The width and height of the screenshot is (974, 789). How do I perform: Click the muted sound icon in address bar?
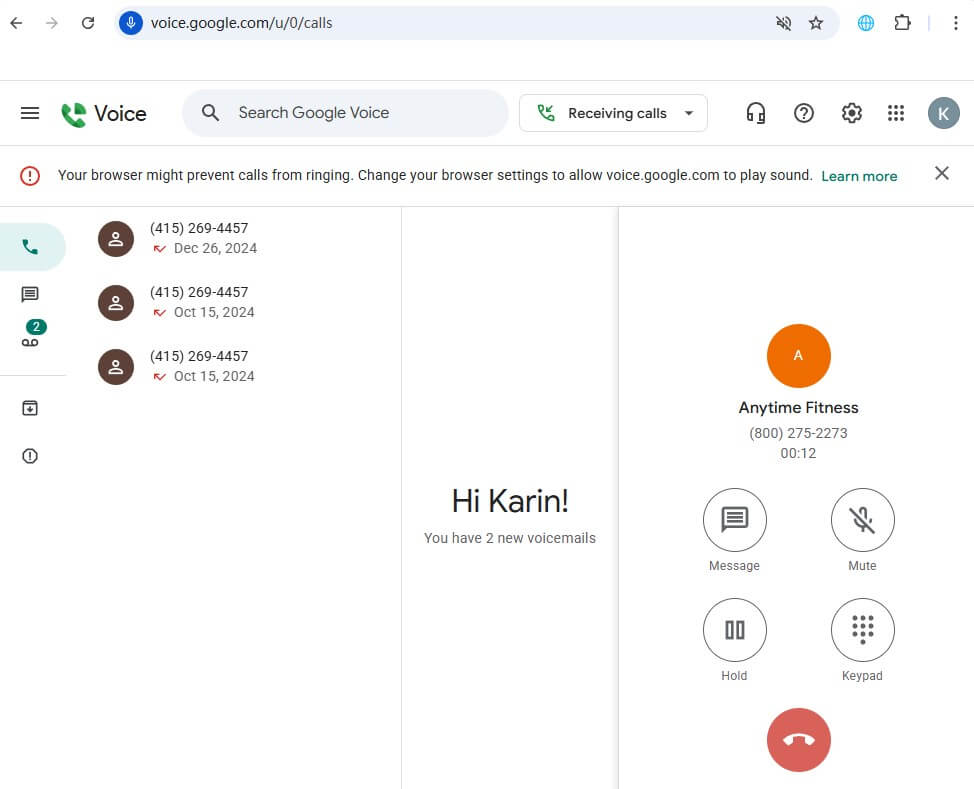click(x=783, y=23)
